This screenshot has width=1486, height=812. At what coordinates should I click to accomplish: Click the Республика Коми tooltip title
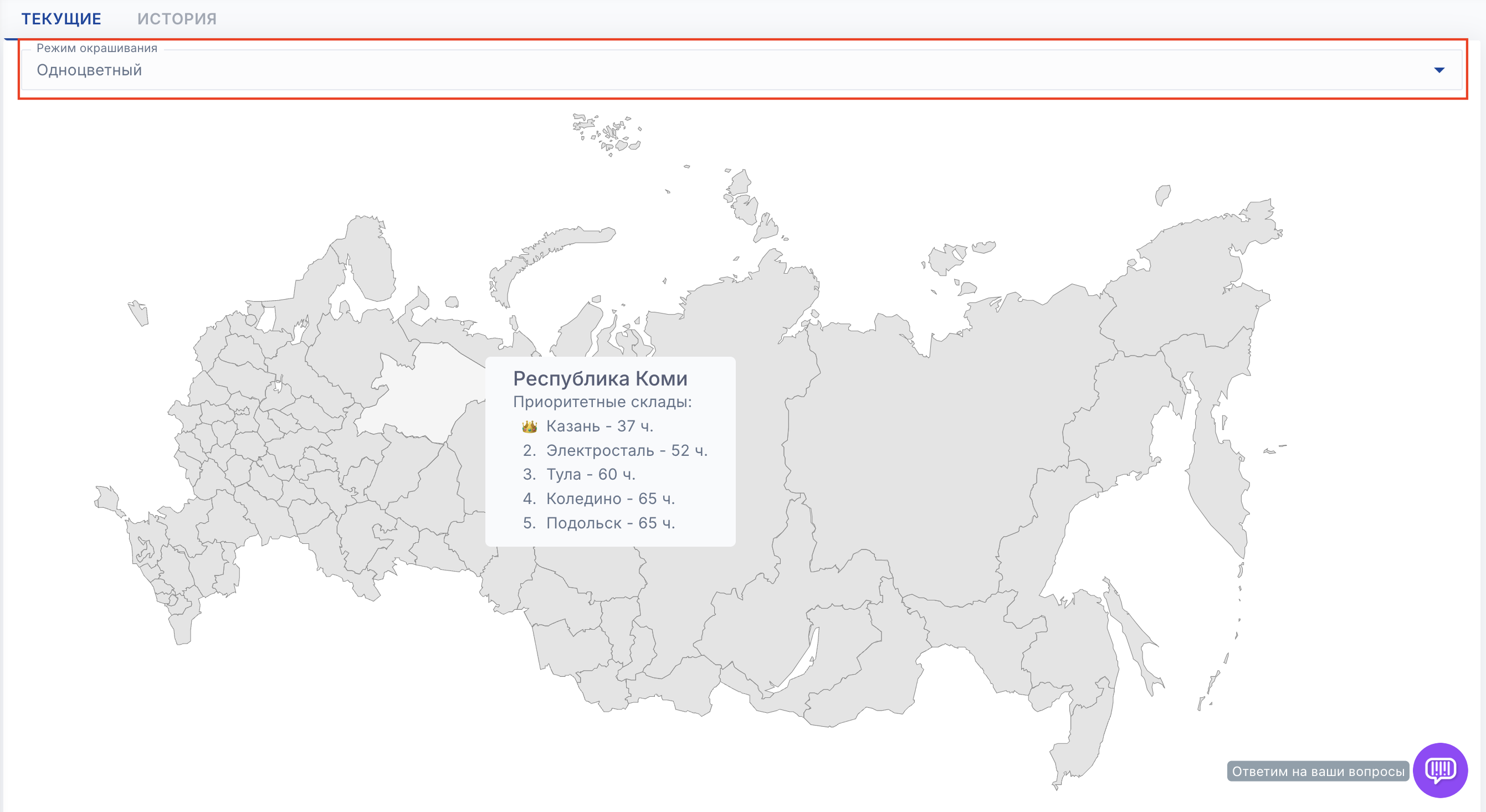(x=600, y=378)
